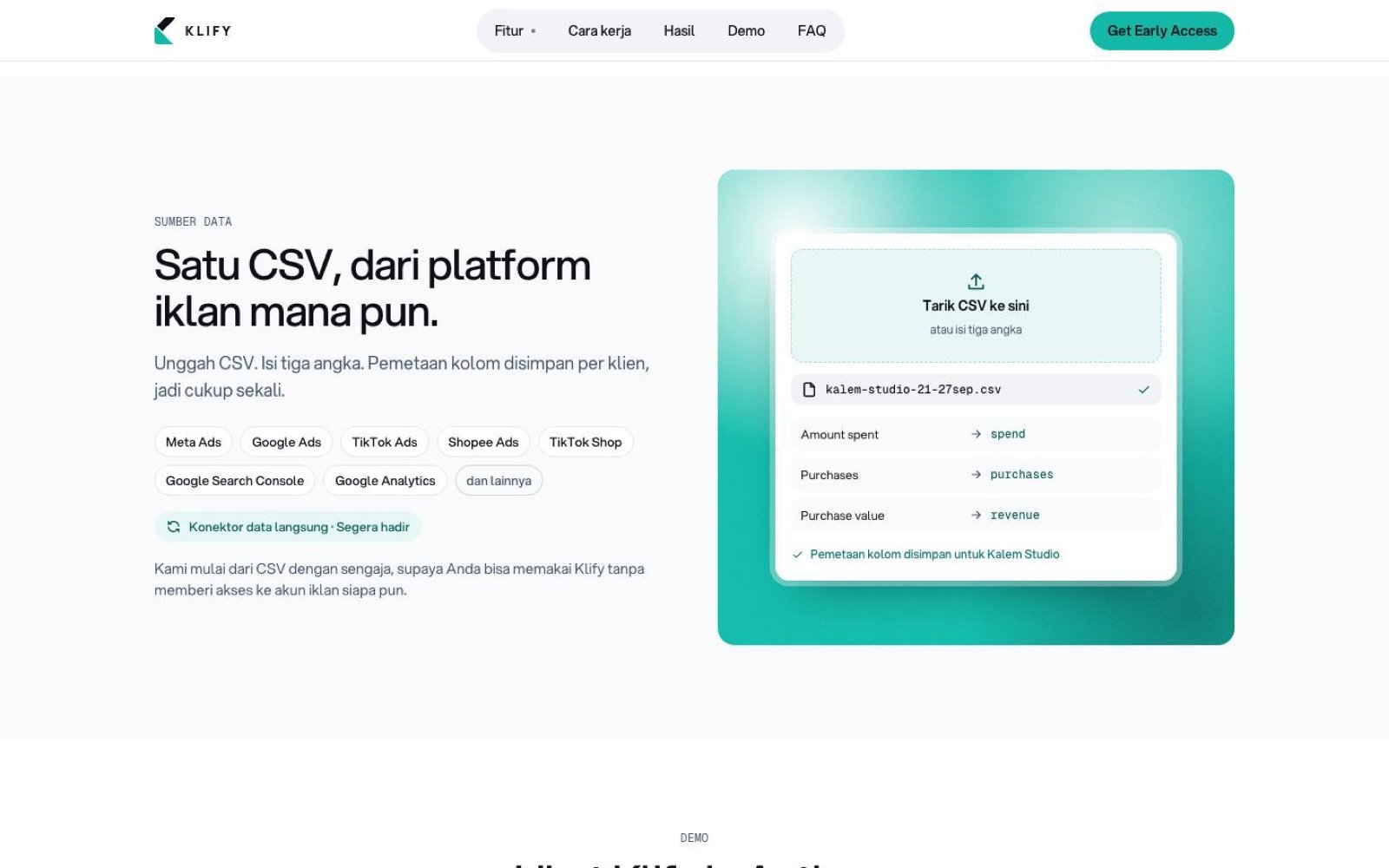Select the Meta Ads chip
Screen dimensions: 1389x868
pyautogui.click(x=193, y=442)
